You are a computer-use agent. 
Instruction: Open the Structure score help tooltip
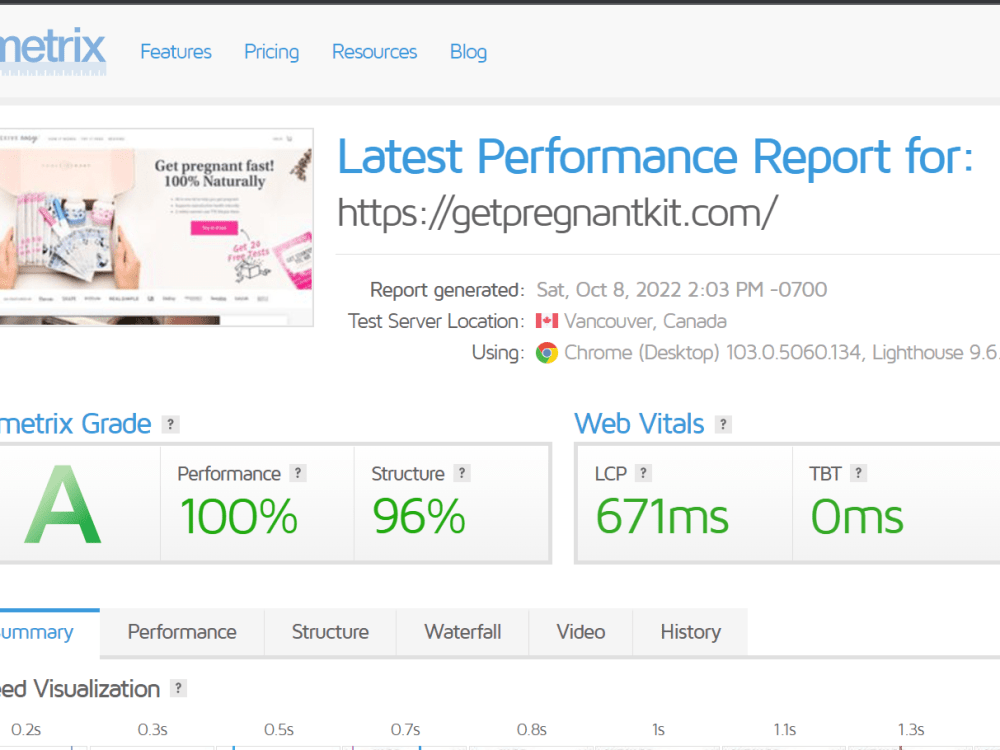[462, 472]
